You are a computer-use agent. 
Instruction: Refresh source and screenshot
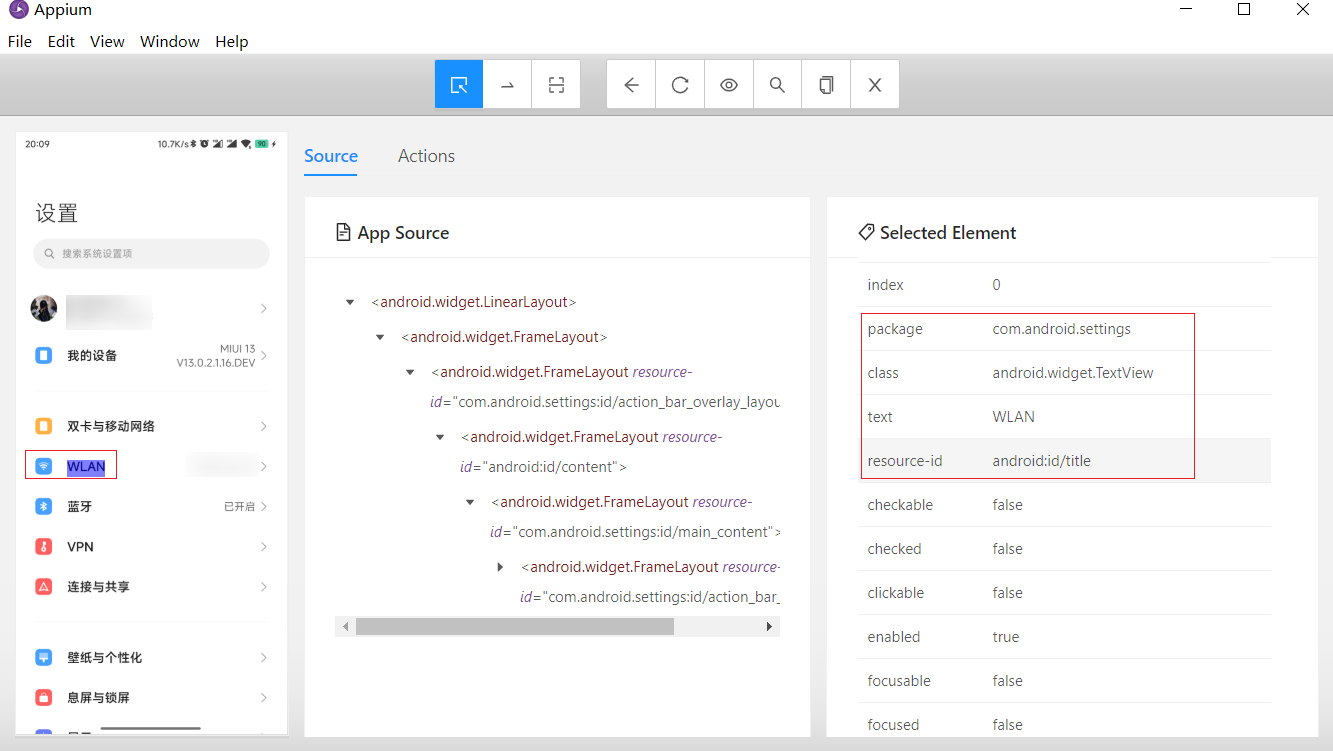click(680, 85)
